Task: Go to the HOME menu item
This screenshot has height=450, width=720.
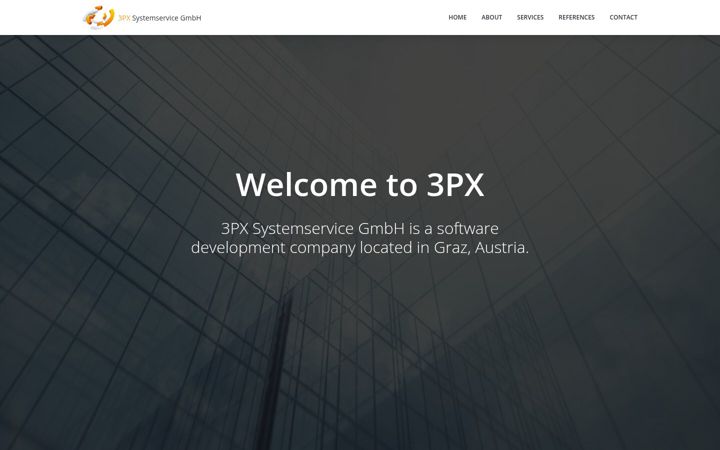Action: pos(457,17)
